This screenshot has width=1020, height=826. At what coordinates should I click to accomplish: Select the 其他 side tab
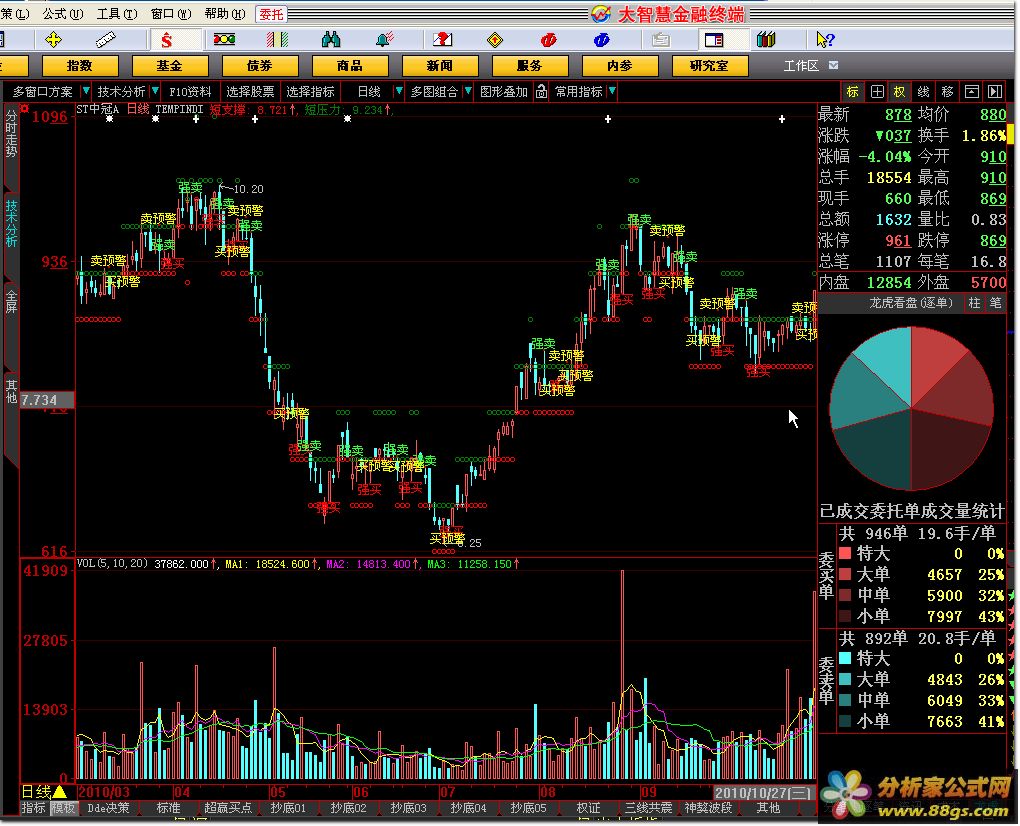pos(11,392)
